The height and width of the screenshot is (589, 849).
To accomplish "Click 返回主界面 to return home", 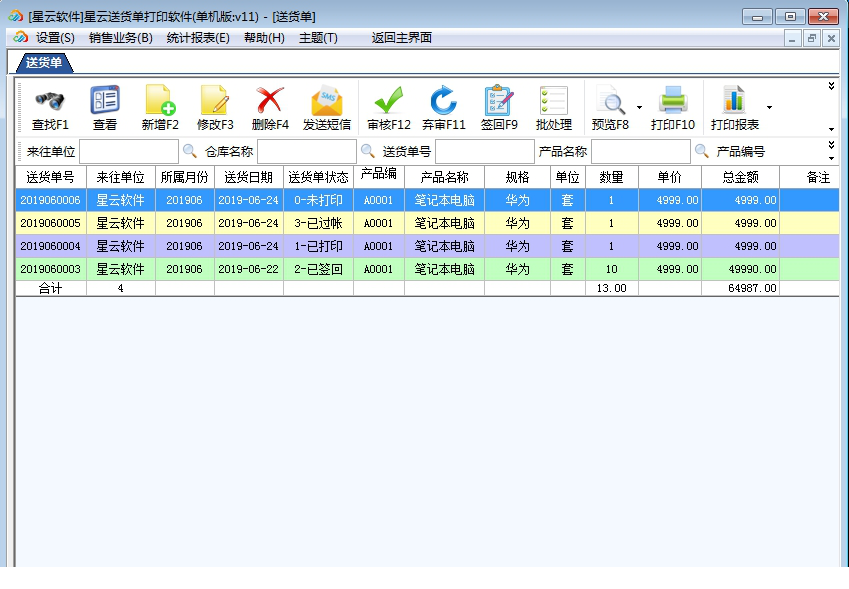I will point(401,38).
